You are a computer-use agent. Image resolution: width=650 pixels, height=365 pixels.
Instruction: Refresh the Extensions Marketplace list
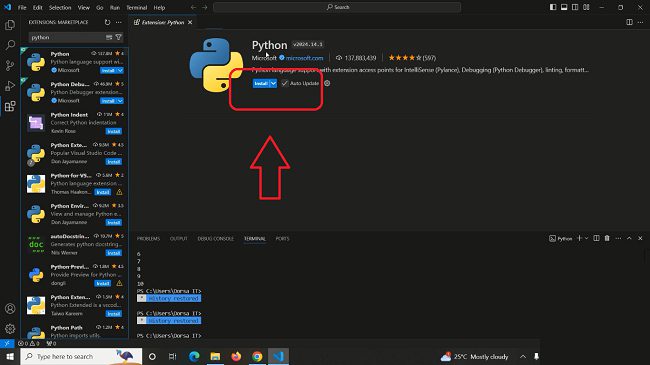point(107,22)
